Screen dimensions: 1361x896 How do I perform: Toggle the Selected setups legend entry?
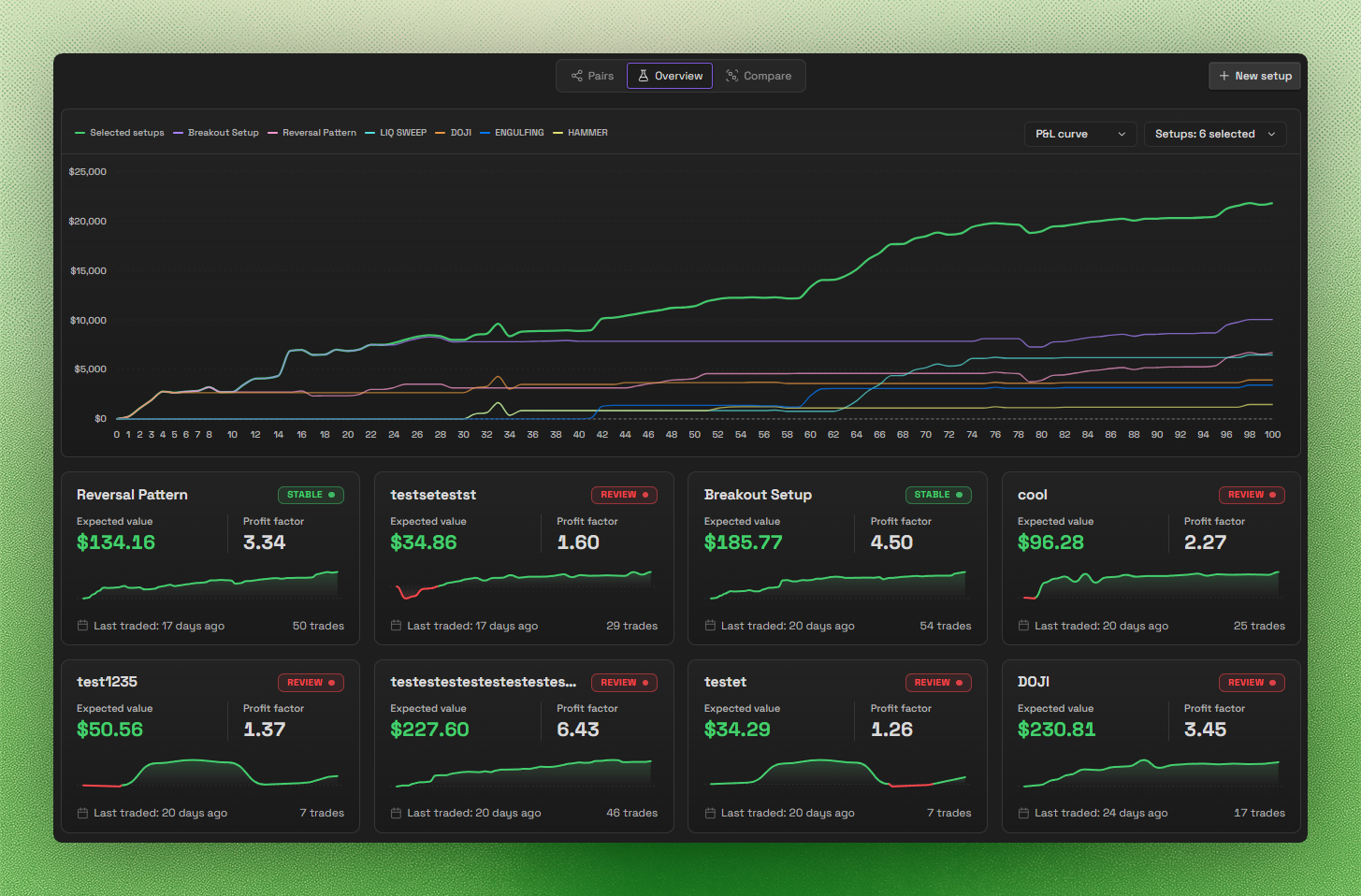pyautogui.click(x=120, y=133)
